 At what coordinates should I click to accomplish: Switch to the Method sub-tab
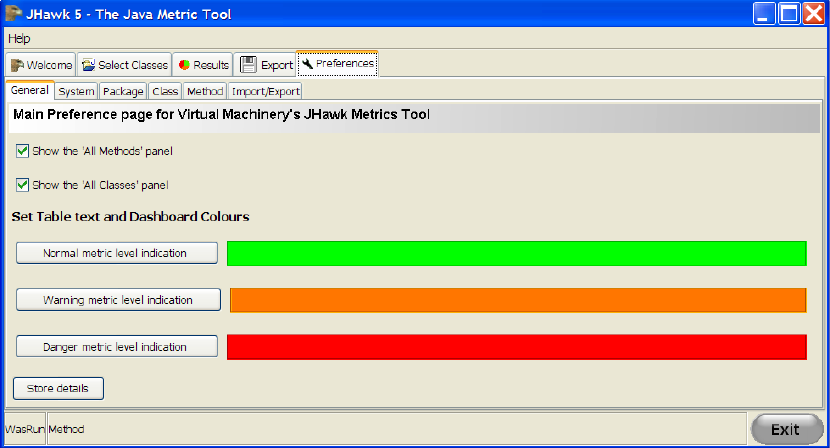pos(205,91)
